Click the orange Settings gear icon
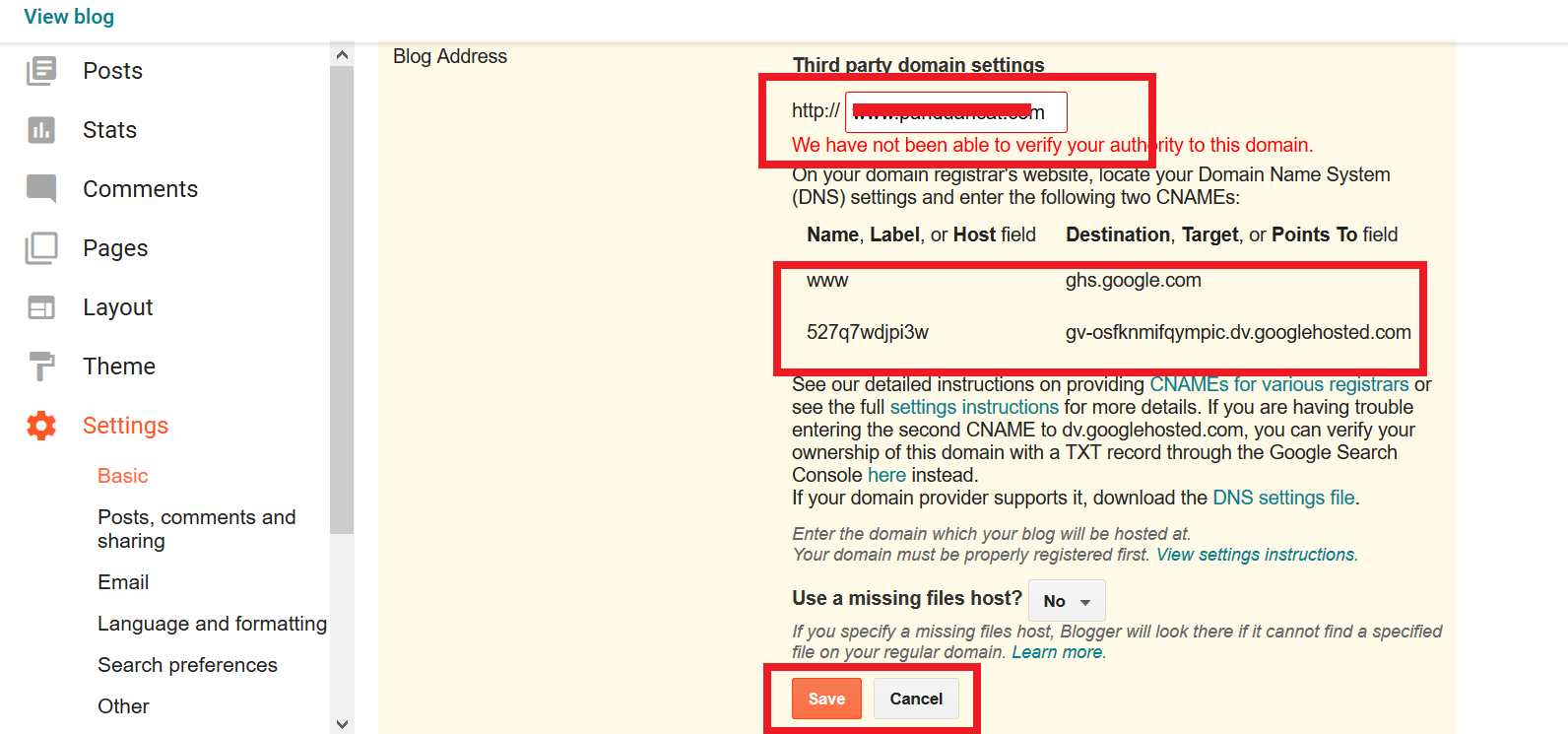 point(41,426)
